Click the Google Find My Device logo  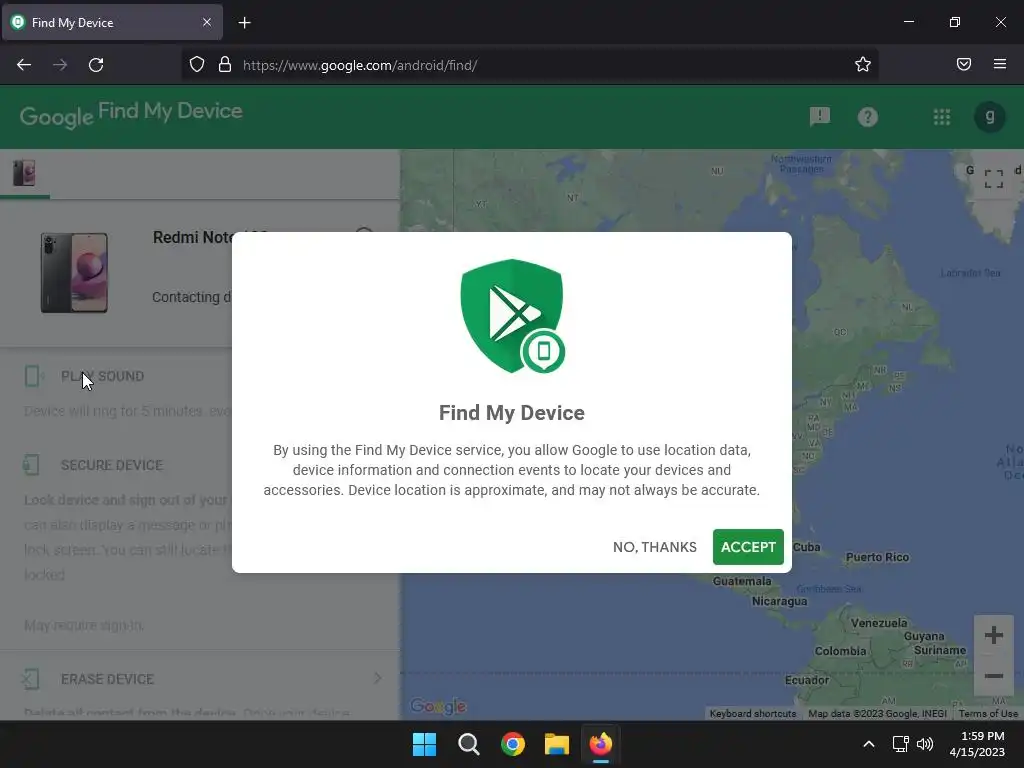pyautogui.click(x=131, y=115)
